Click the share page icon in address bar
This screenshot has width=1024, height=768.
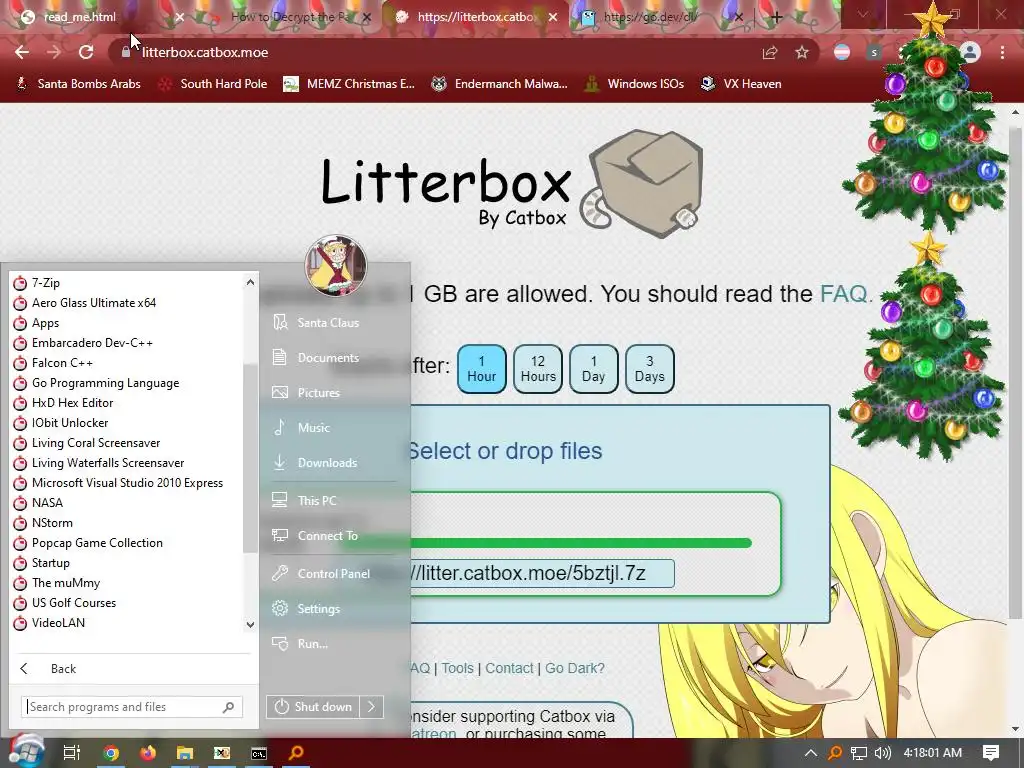(770, 52)
